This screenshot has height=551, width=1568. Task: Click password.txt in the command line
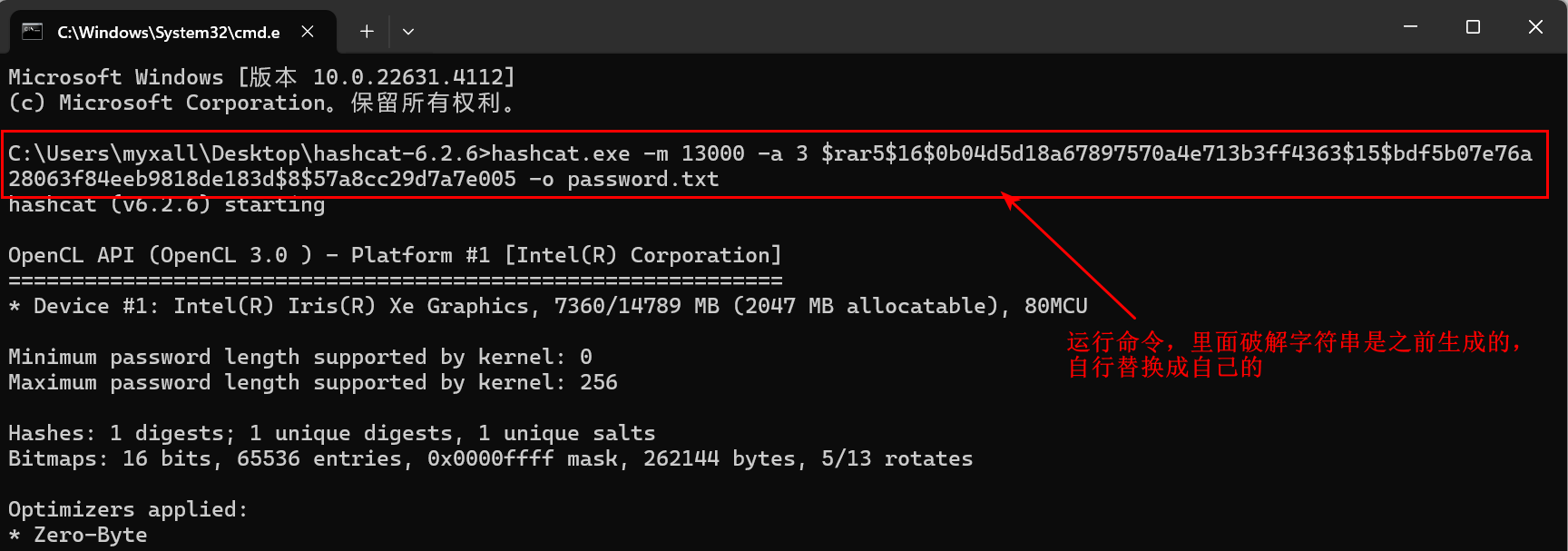pyautogui.click(x=643, y=179)
